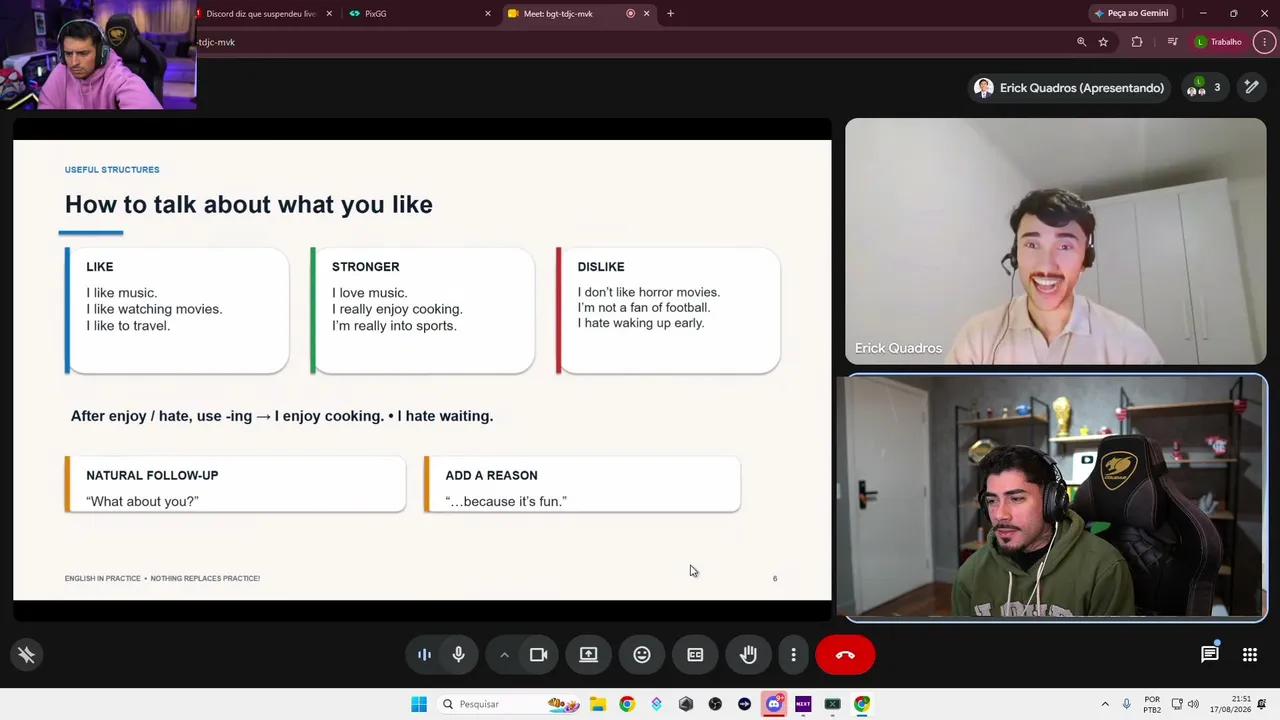Open the Meet chat panel

click(x=1210, y=655)
